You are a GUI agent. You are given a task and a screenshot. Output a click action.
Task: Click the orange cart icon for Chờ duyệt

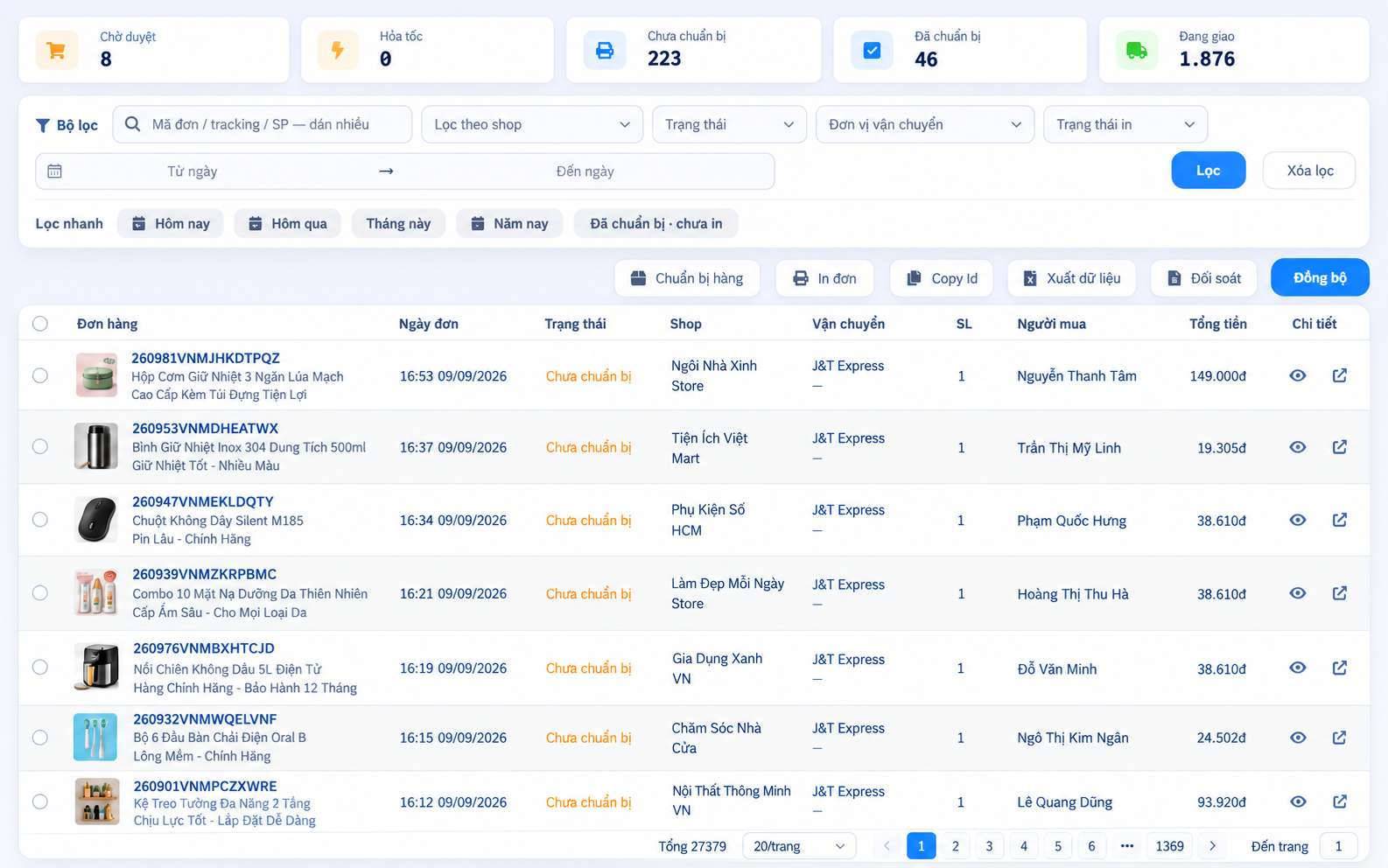point(57,51)
